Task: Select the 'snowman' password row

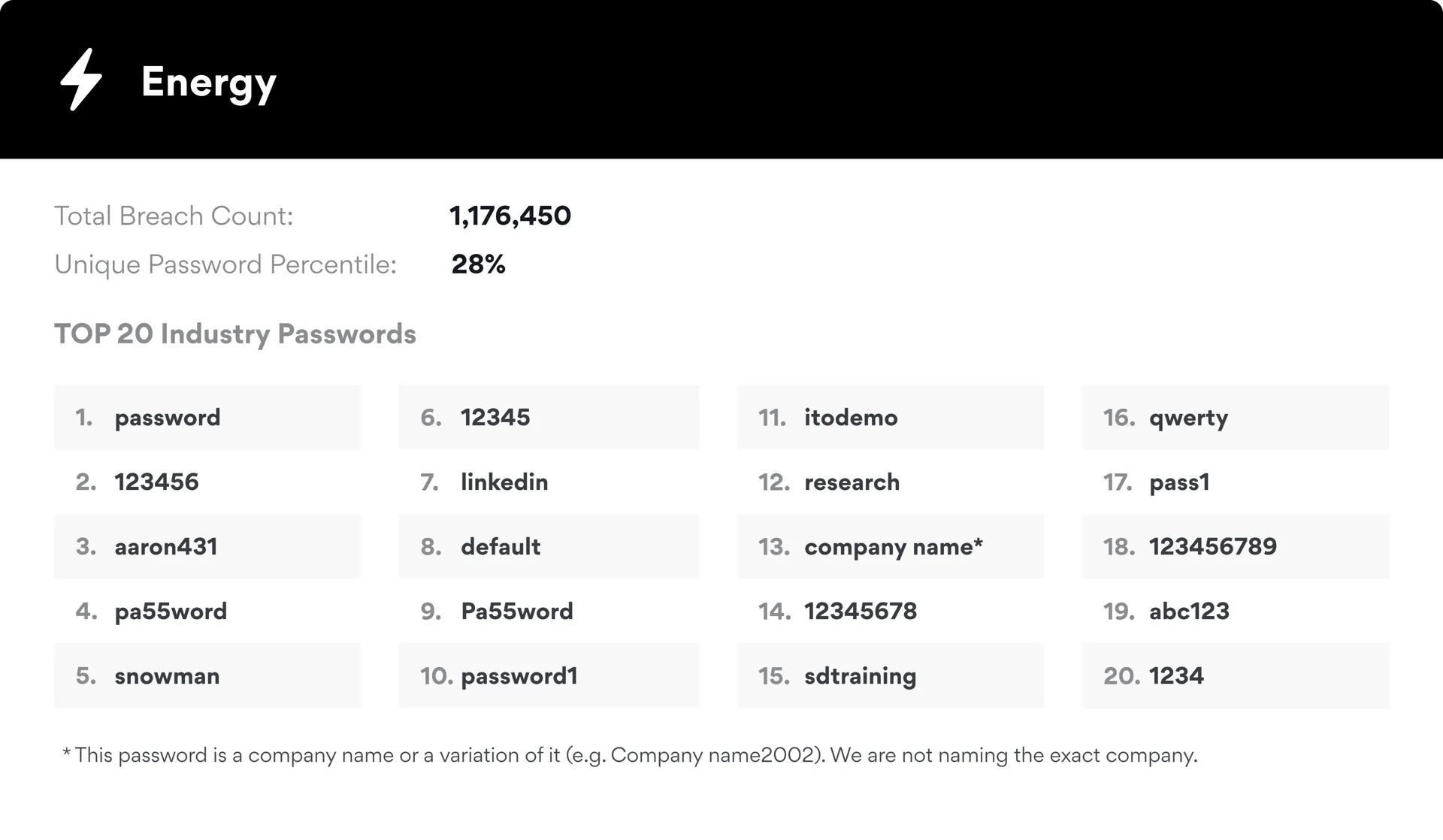Action: [x=167, y=676]
